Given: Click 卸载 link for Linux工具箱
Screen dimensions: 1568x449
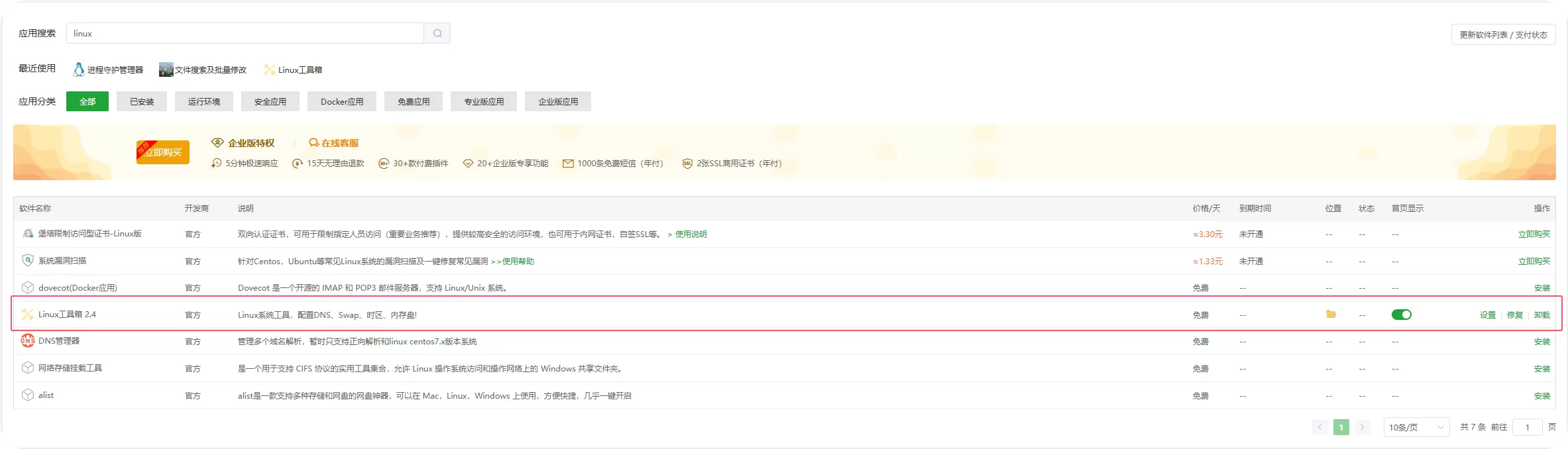Looking at the screenshot, I should 1542,315.
